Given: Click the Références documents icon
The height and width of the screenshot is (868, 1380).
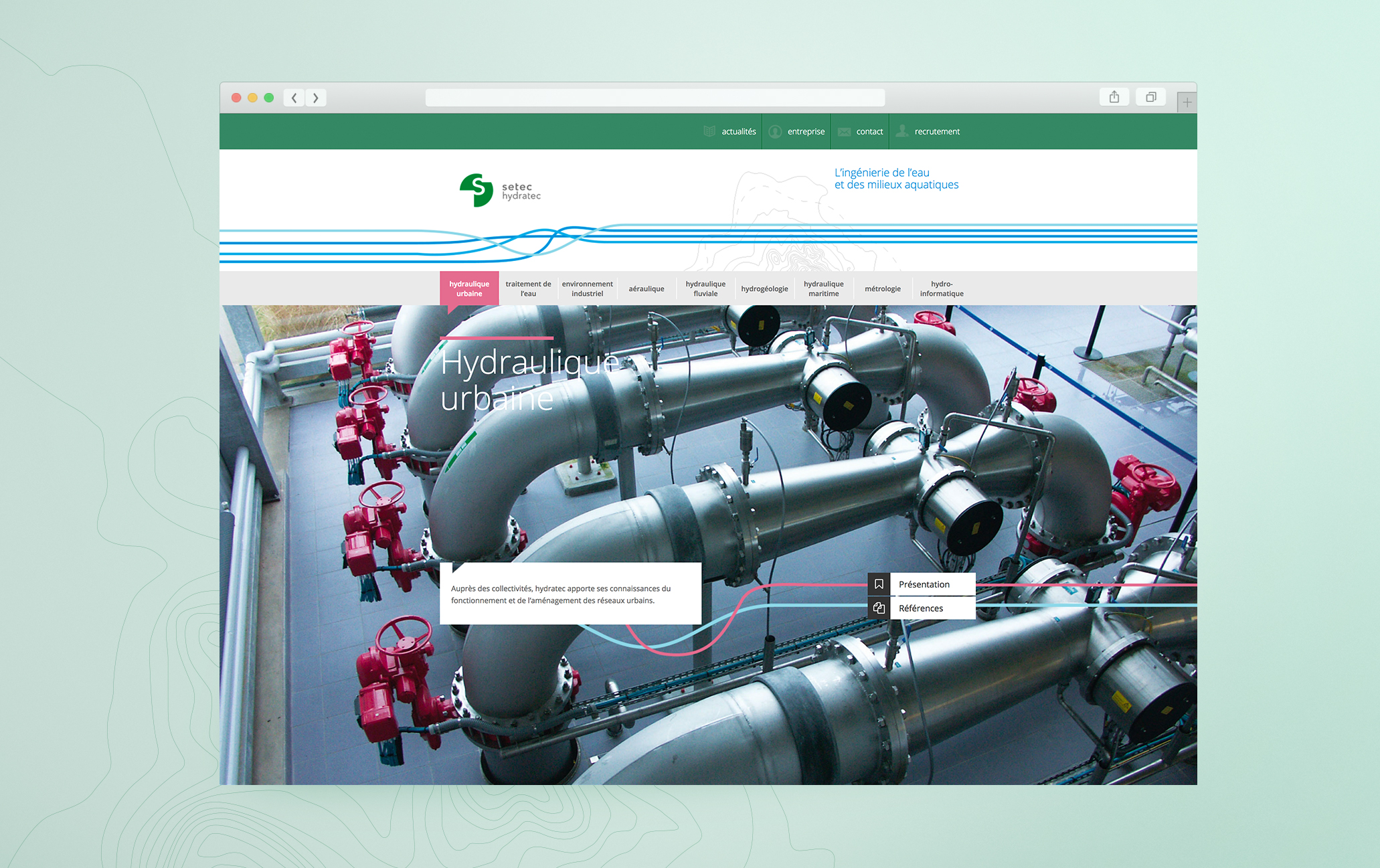Looking at the screenshot, I should (x=879, y=608).
